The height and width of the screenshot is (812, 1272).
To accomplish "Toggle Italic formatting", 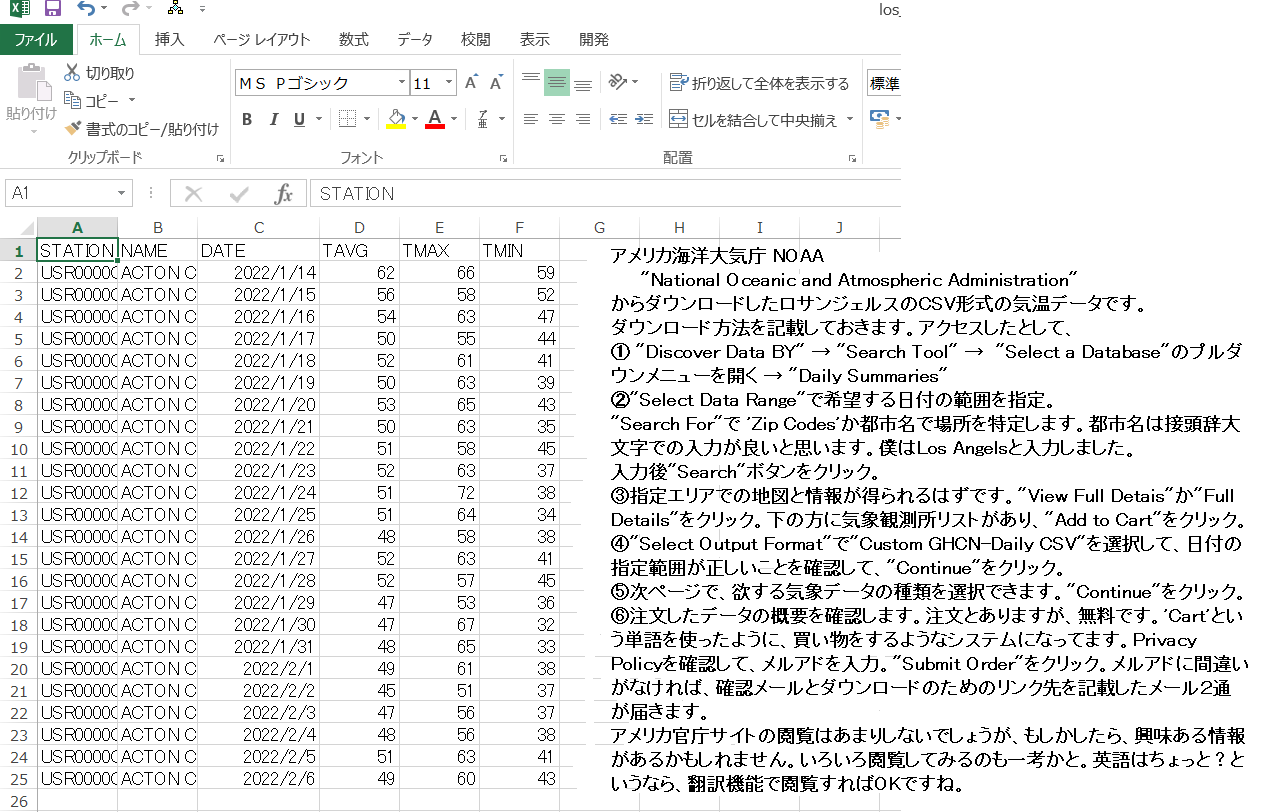I will (x=273, y=120).
